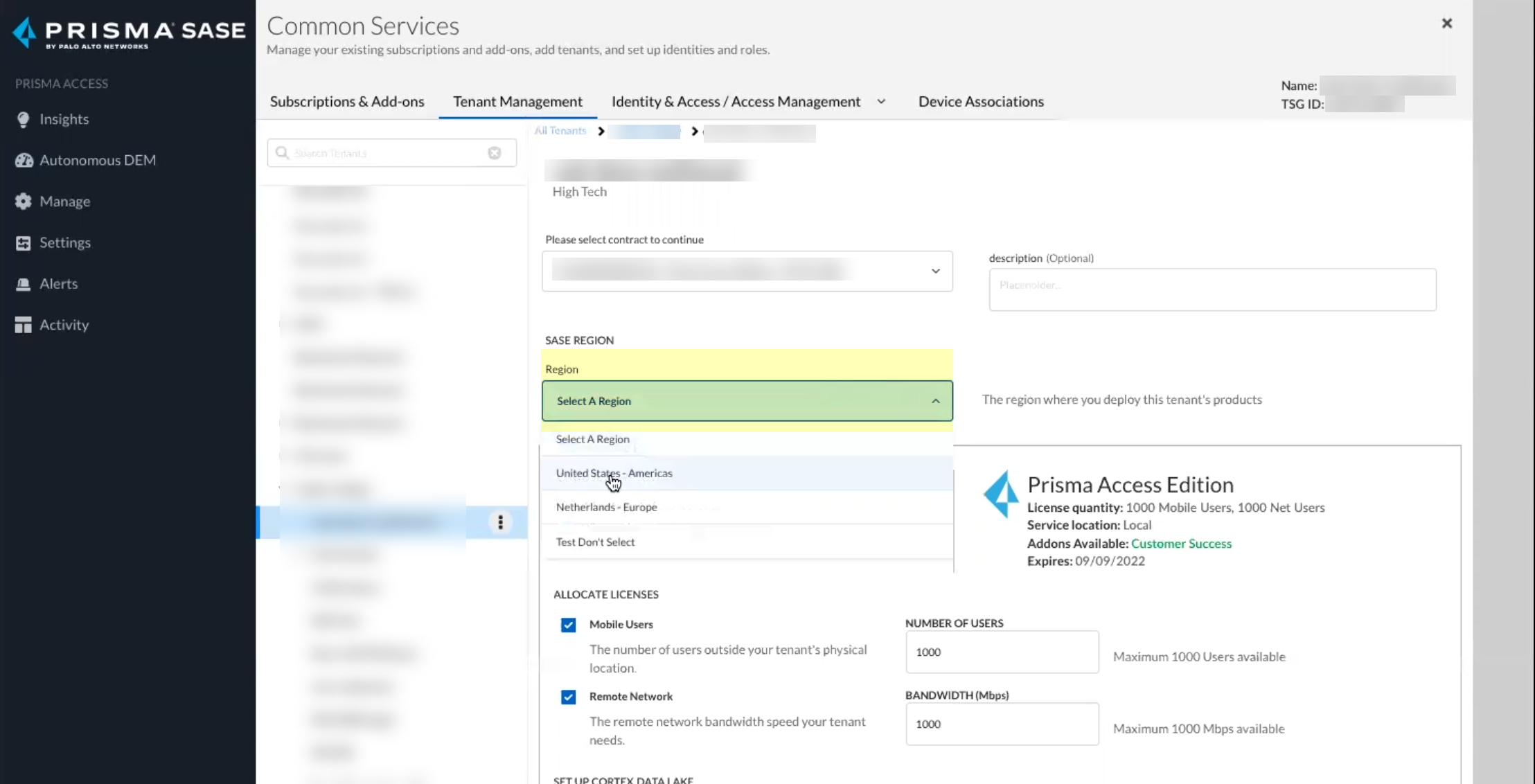Choose United States - Americas region option

[x=614, y=473]
